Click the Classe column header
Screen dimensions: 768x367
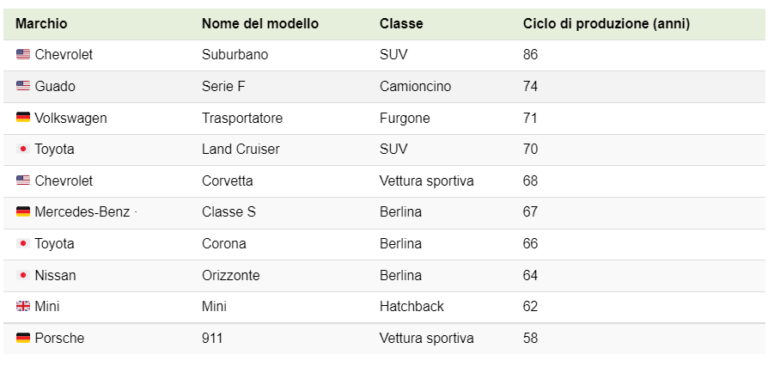coord(401,24)
